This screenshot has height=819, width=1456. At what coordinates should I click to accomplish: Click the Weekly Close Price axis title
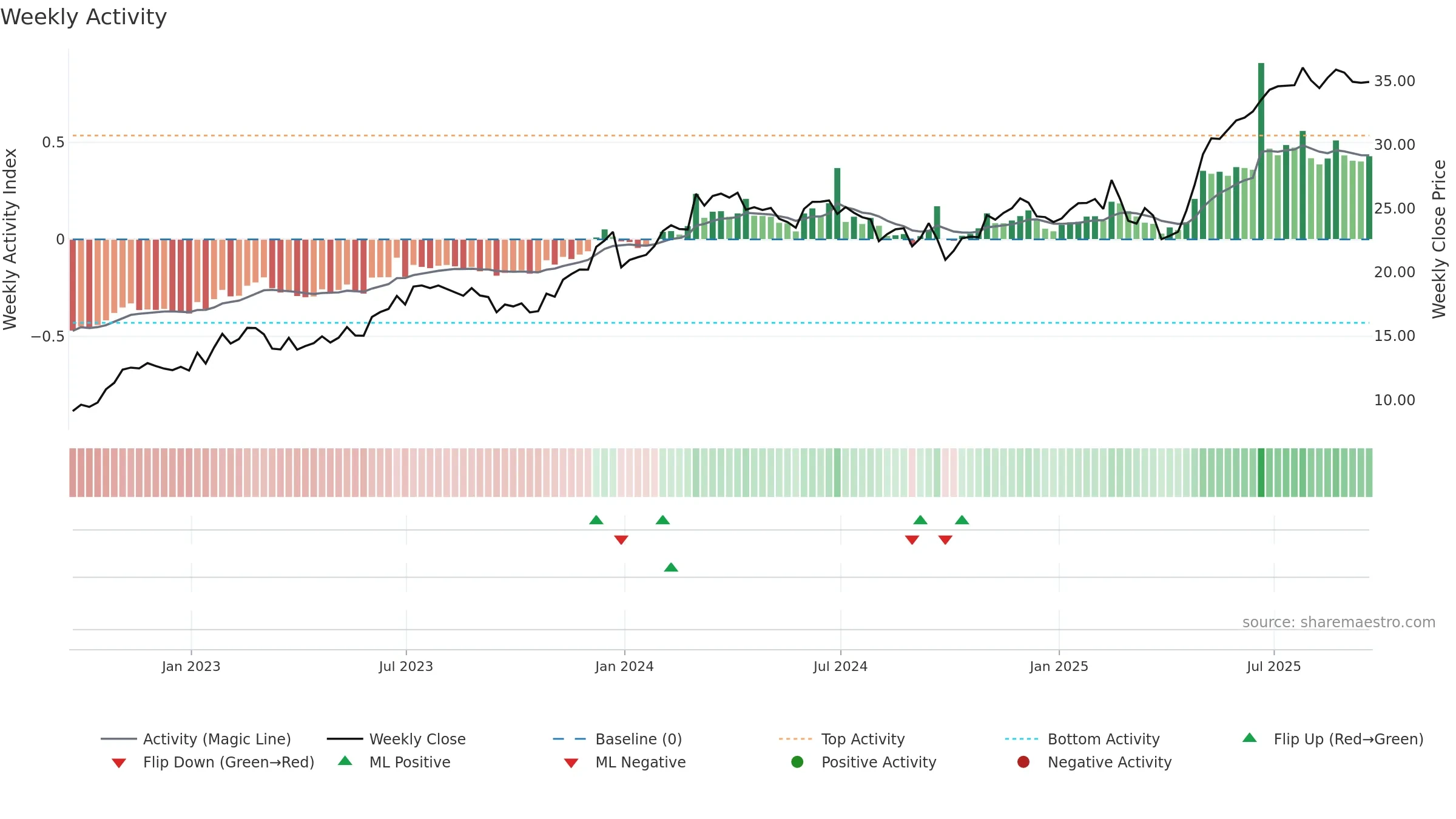coord(1439,240)
